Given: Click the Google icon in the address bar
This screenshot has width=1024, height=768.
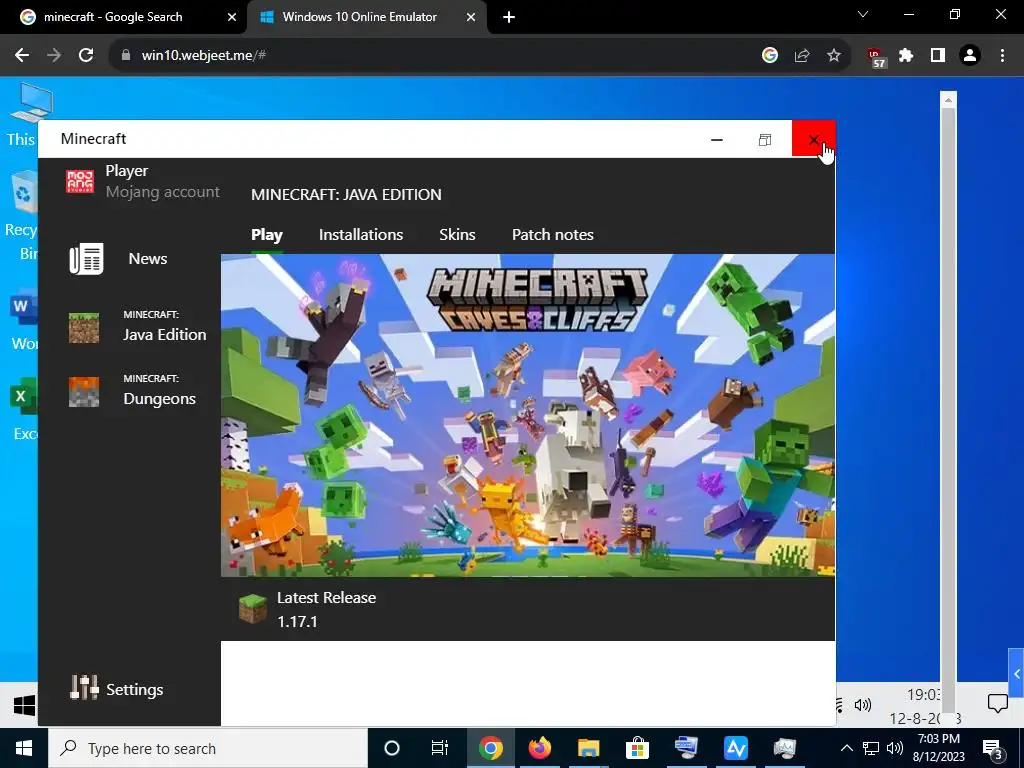Looking at the screenshot, I should click(770, 56).
